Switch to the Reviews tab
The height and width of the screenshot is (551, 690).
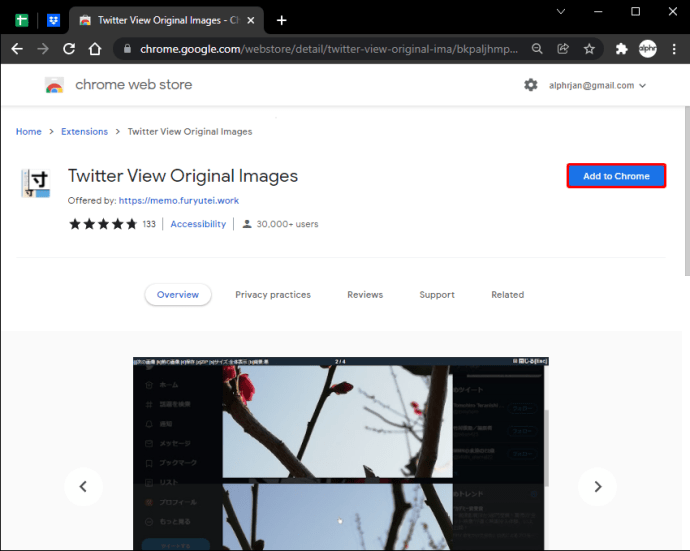(365, 295)
